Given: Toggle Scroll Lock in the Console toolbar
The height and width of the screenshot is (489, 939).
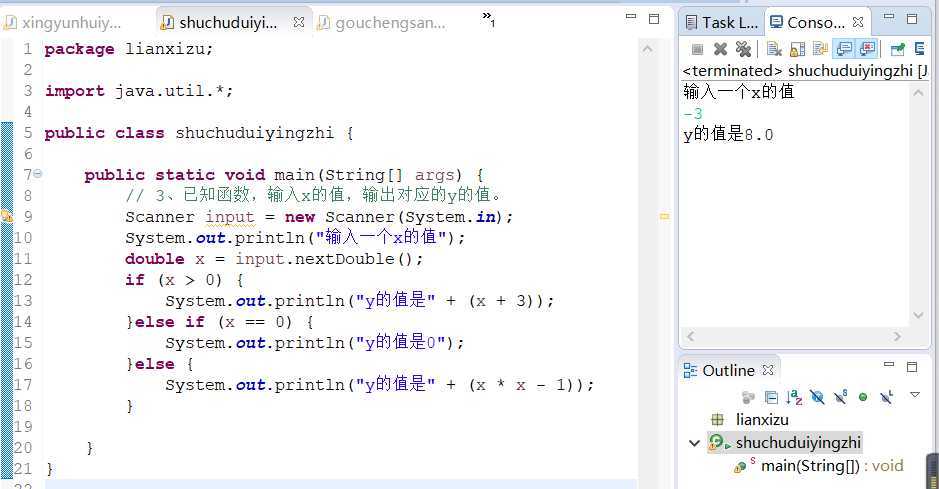Looking at the screenshot, I should (798, 49).
